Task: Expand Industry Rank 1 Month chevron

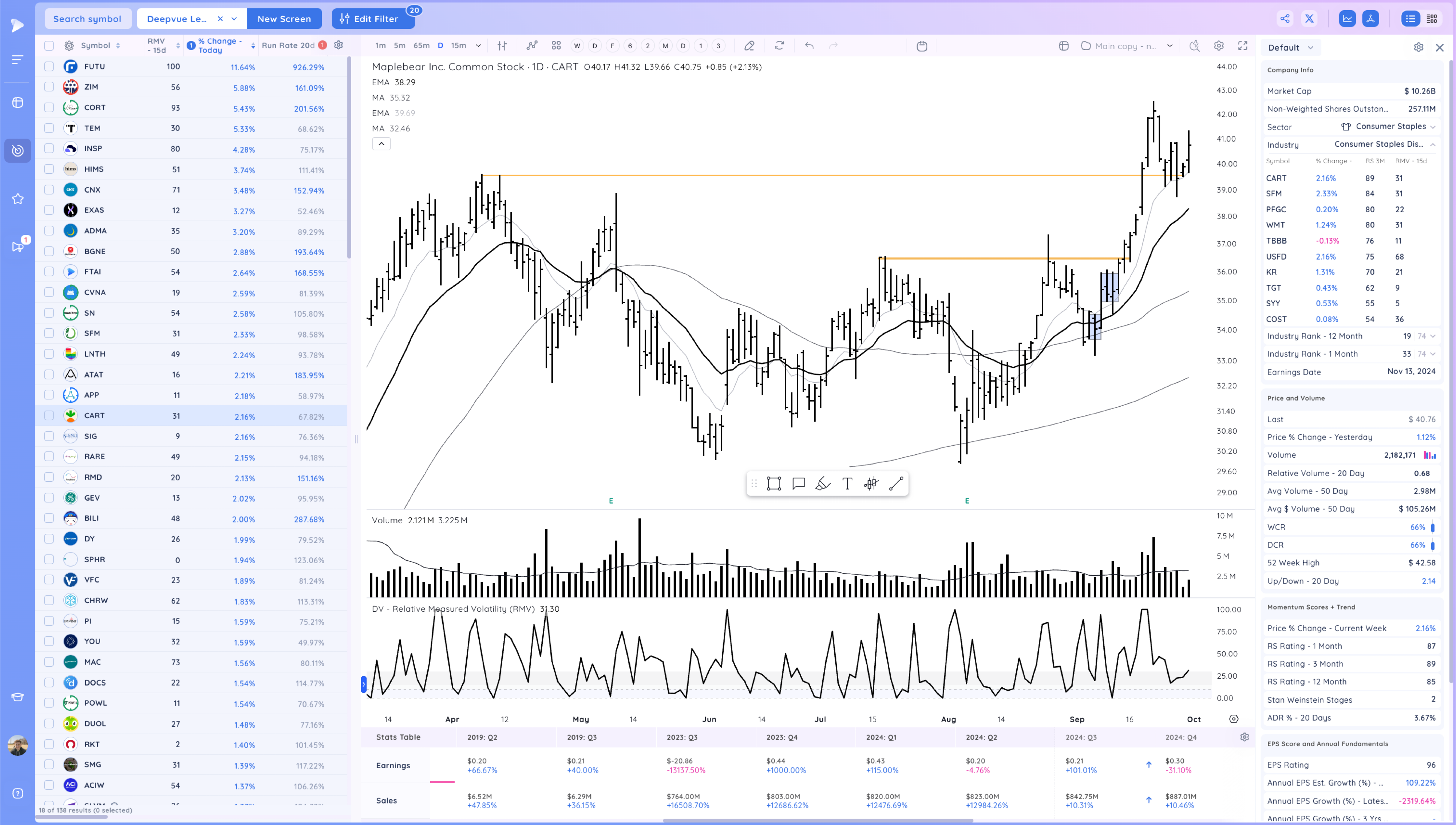Action: pyautogui.click(x=1433, y=354)
